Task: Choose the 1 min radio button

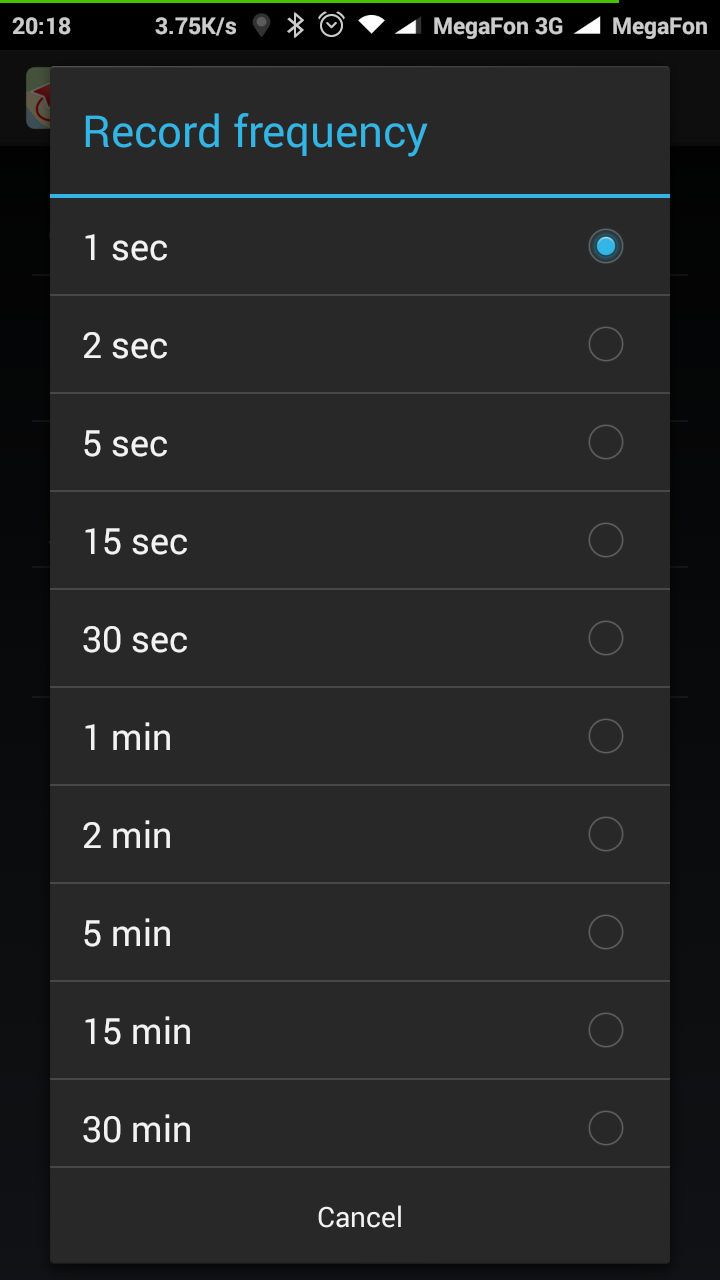Action: pyautogui.click(x=605, y=736)
